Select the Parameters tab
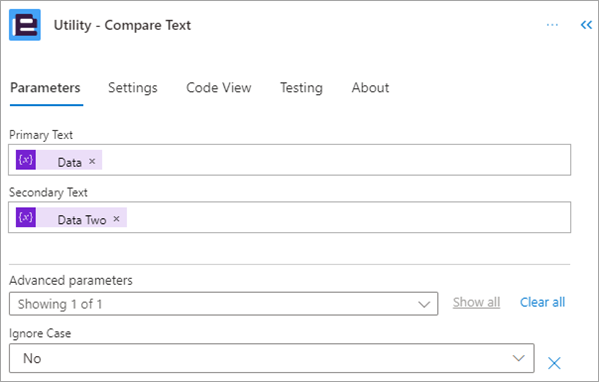 tap(45, 88)
